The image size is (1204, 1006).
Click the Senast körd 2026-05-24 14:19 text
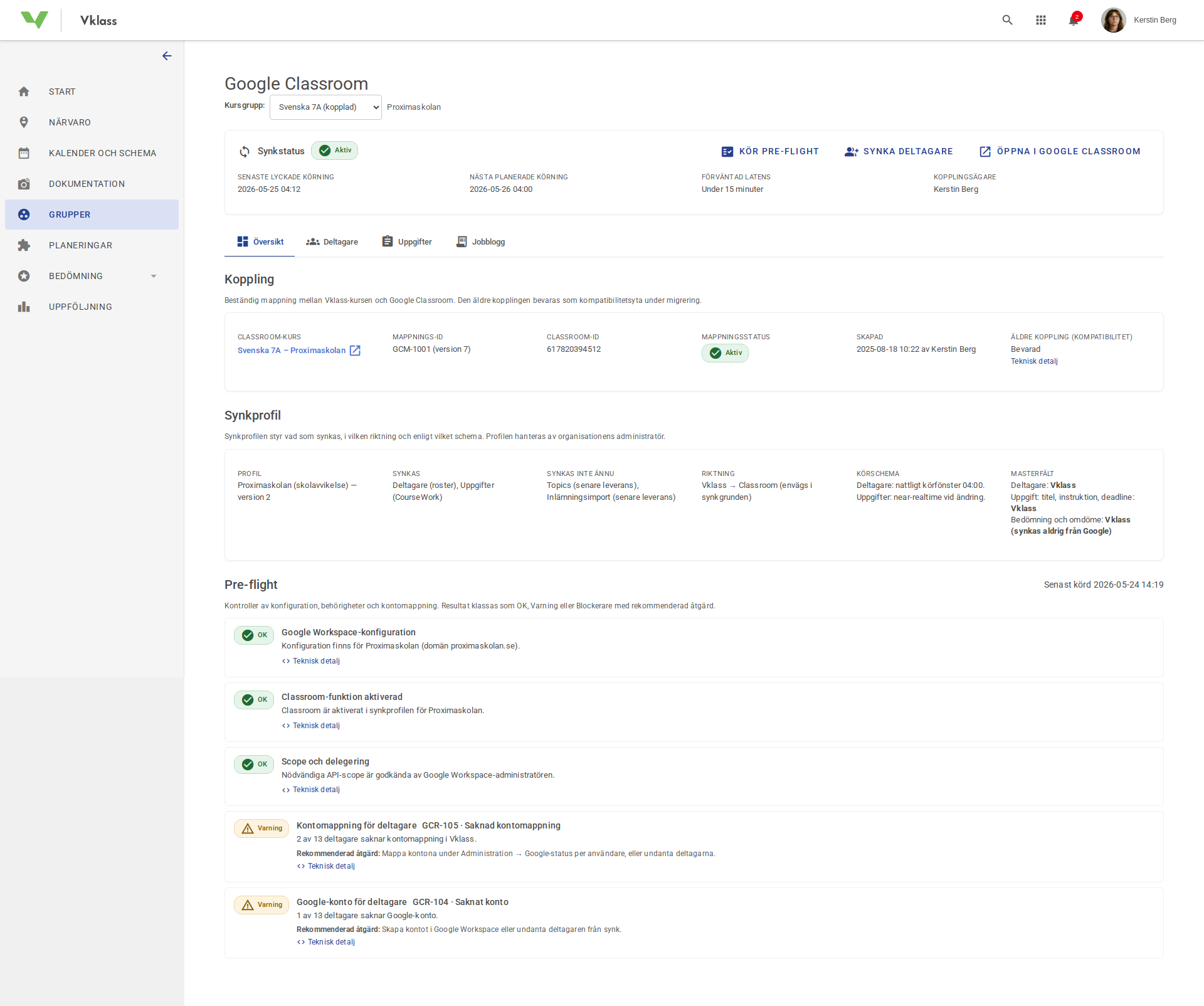(x=1104, y=585)
